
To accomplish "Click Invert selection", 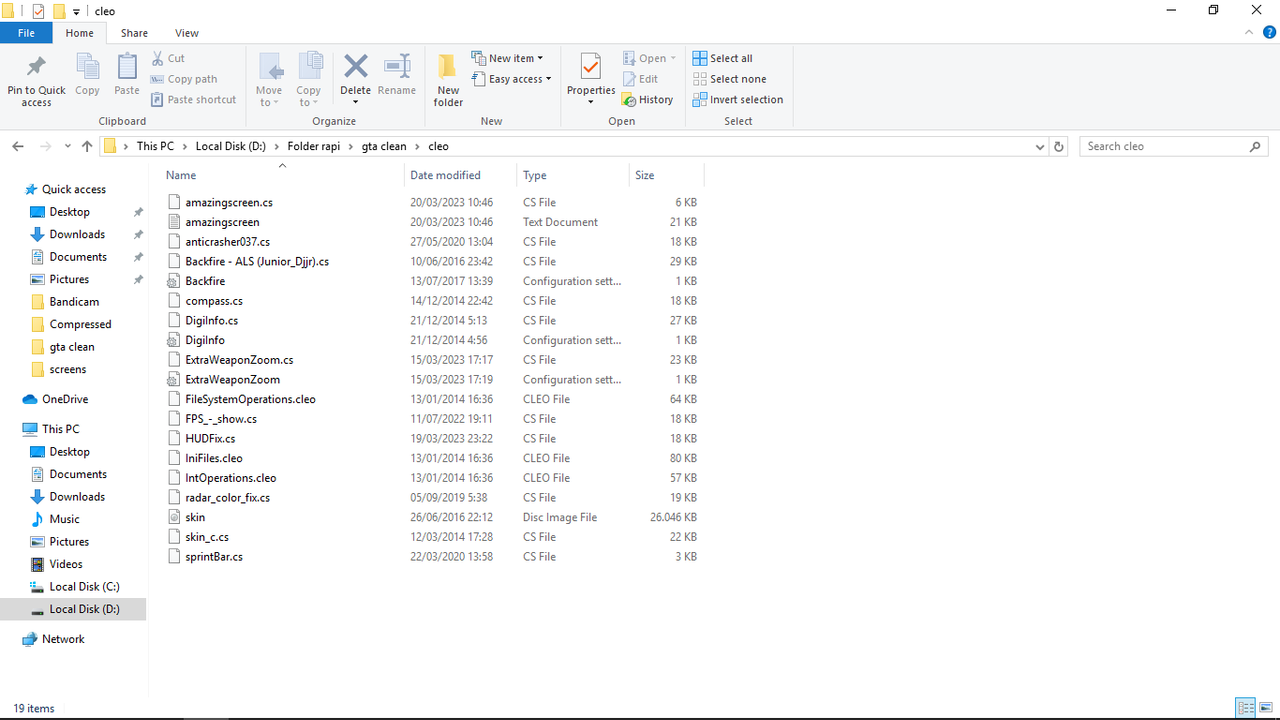I will pyautogui.click(x=738, y=100).
